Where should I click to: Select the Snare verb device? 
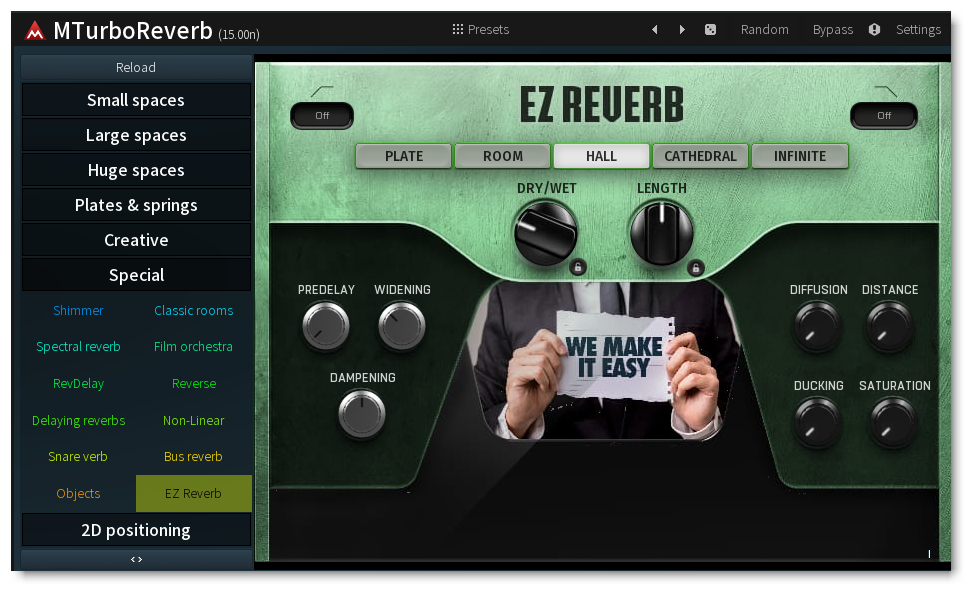[78, 457]
